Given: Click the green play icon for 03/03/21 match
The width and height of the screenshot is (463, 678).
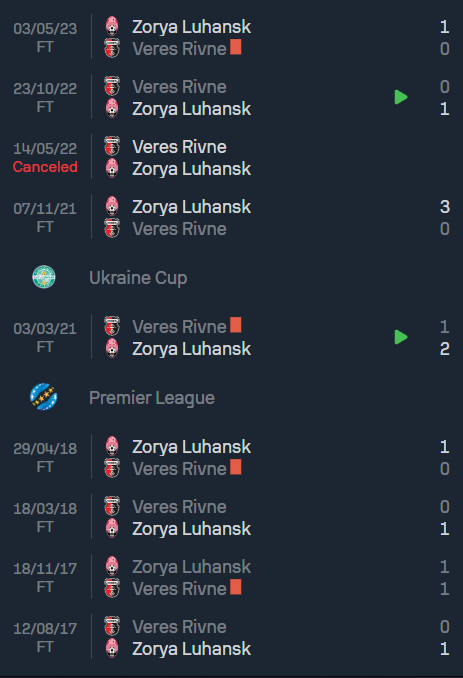Looking at the screenshot, I should tap(401, 337).
